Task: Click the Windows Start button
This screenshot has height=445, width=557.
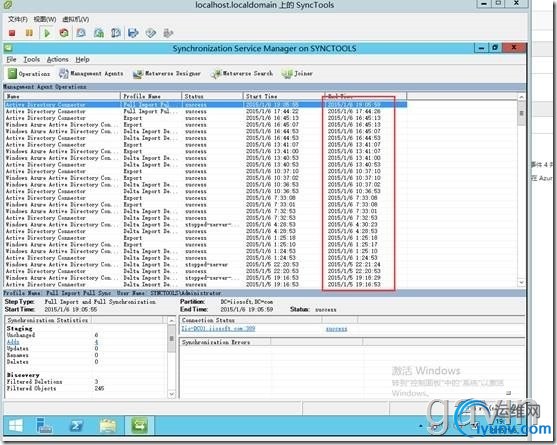Action: click(x=16, y=425)
